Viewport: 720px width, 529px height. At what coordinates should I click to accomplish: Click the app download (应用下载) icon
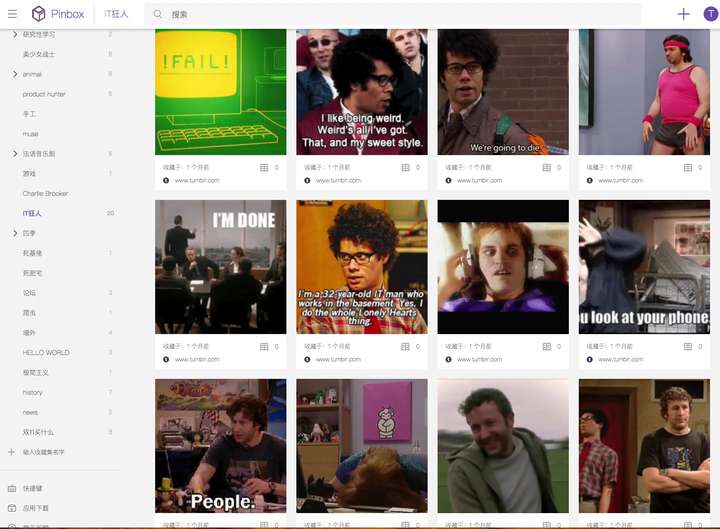point(12,508)
